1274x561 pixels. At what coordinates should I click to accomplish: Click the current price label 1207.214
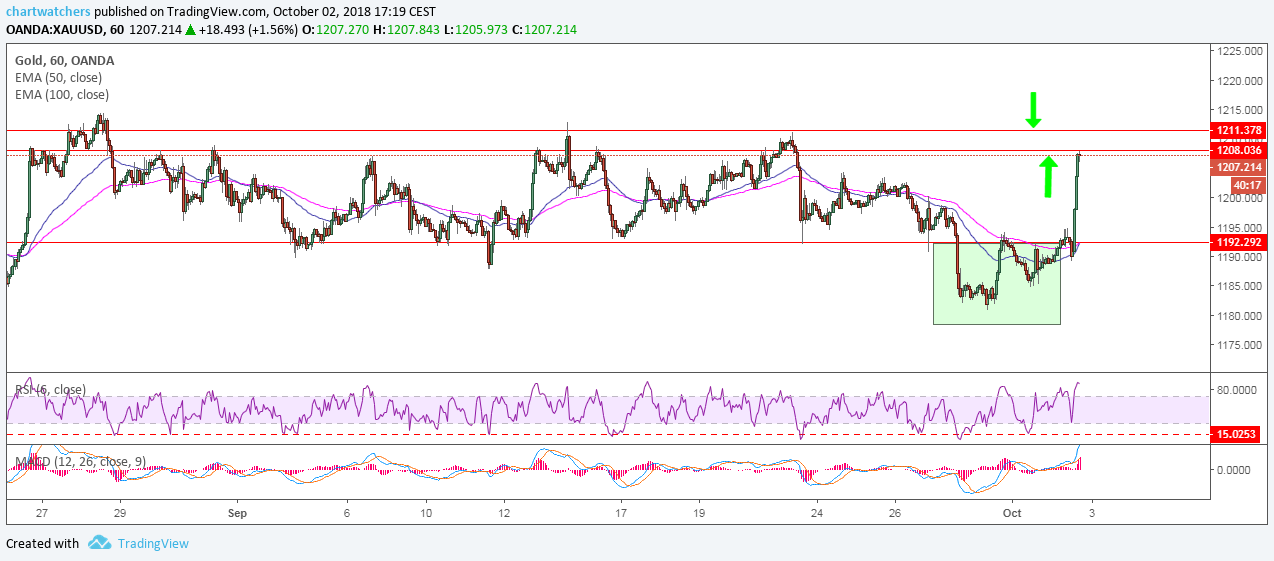pyautogui.click(x=1238, y=167)
